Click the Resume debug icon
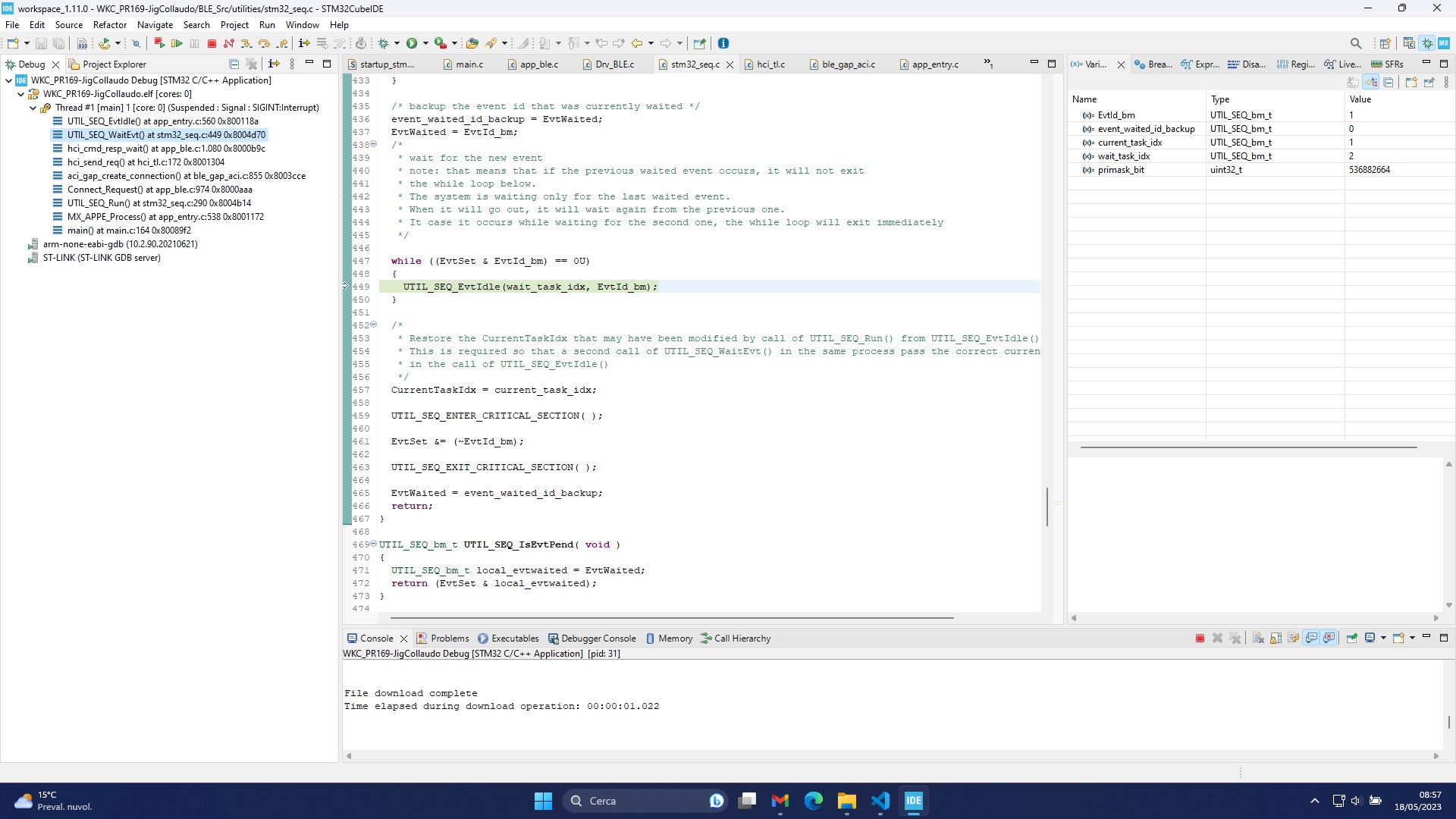The height and width of the screenshot is (819, 1456). tap(177, 43)
